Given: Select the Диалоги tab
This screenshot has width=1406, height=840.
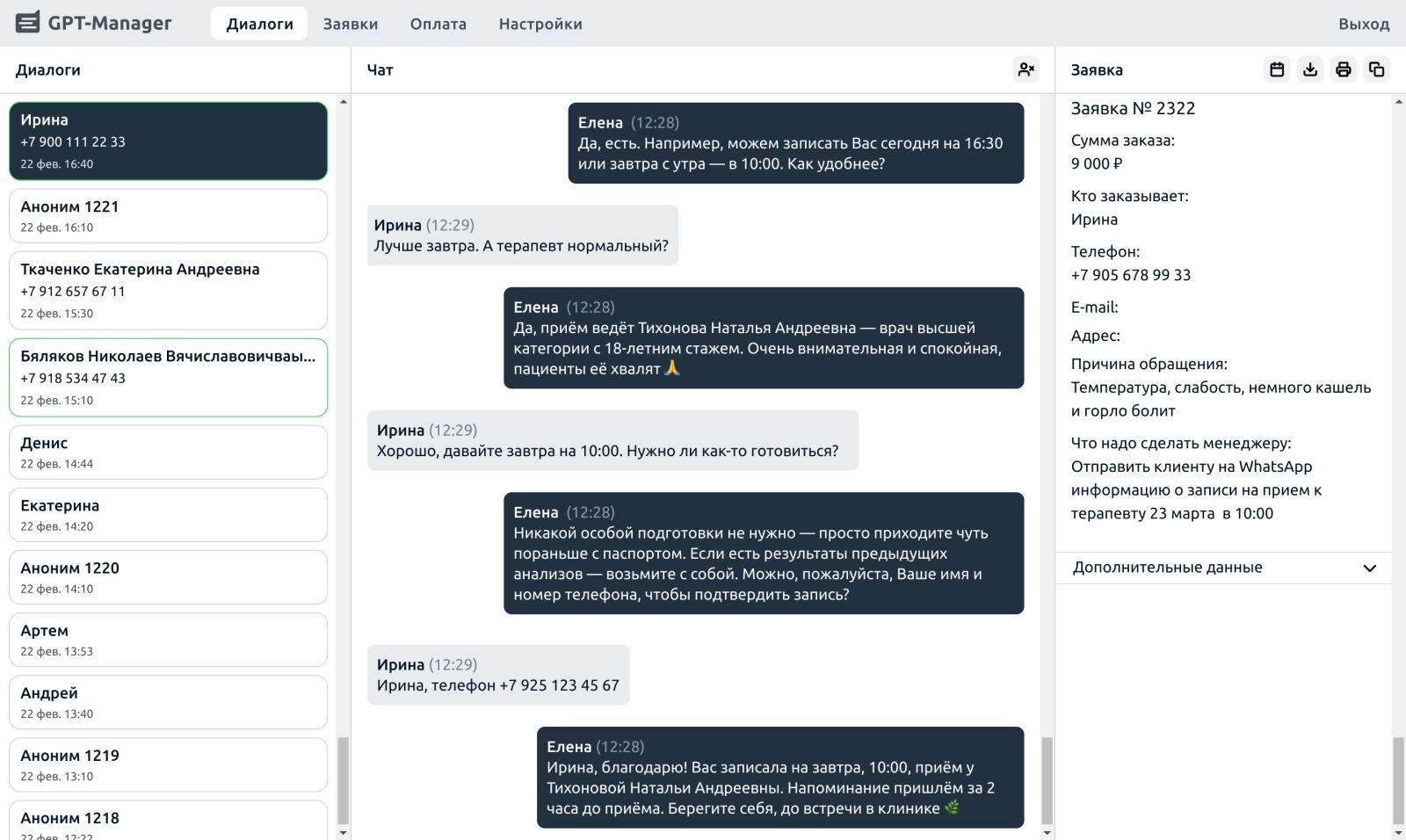Looking at the screenshot, I should pos(259,24).
